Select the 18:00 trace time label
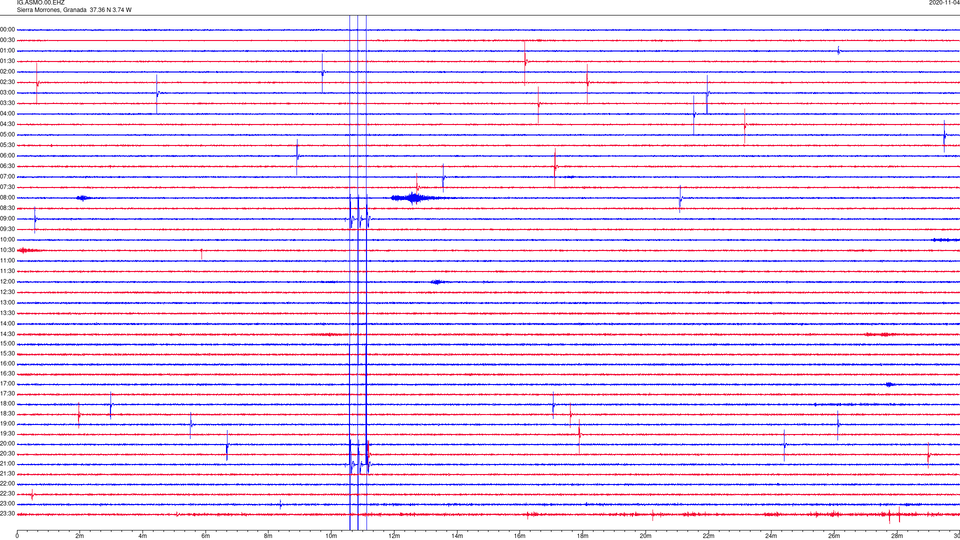 tap(7, 404)
